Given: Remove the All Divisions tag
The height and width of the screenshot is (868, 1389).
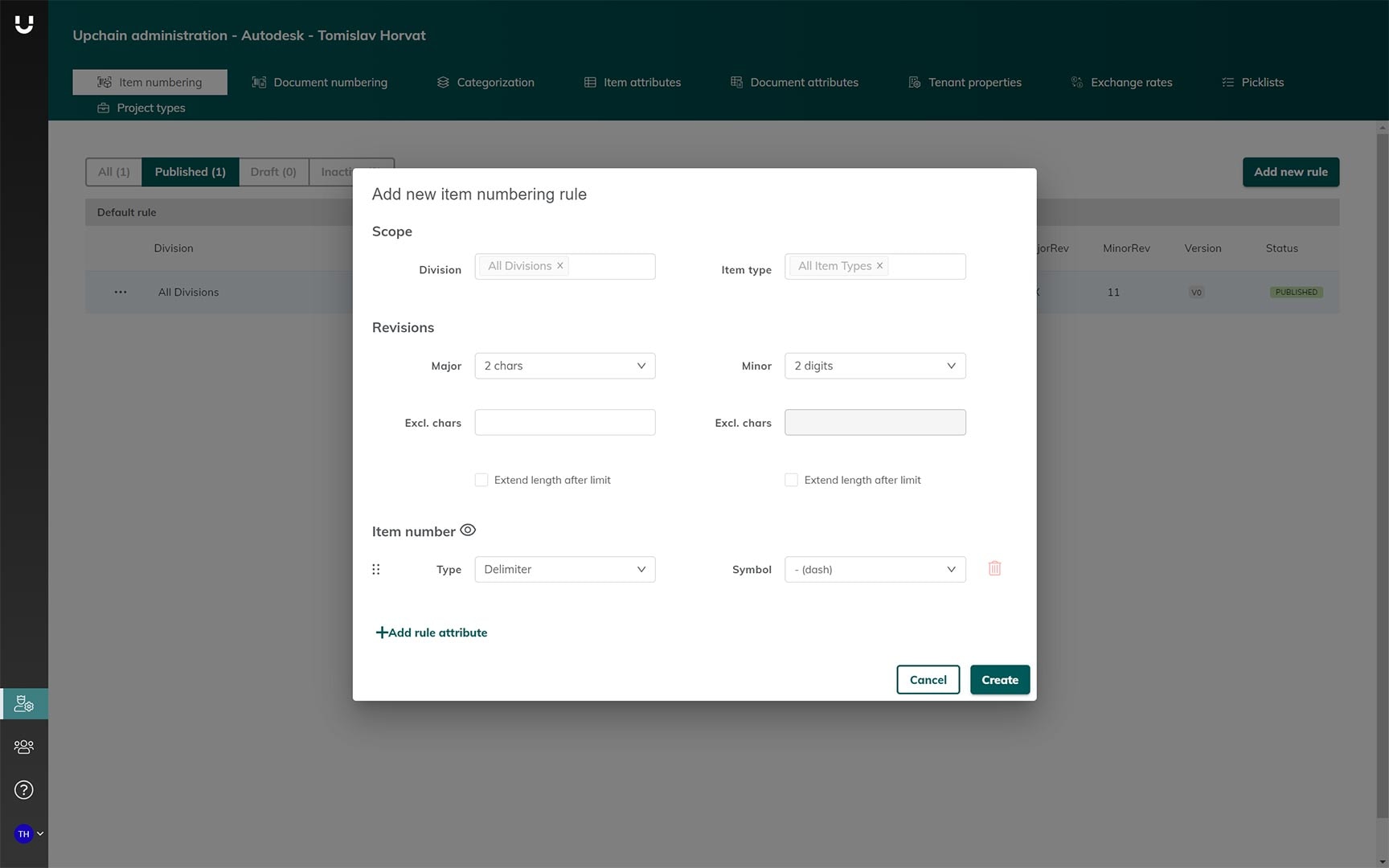Looking at the screenshot, I should point(560,266).
